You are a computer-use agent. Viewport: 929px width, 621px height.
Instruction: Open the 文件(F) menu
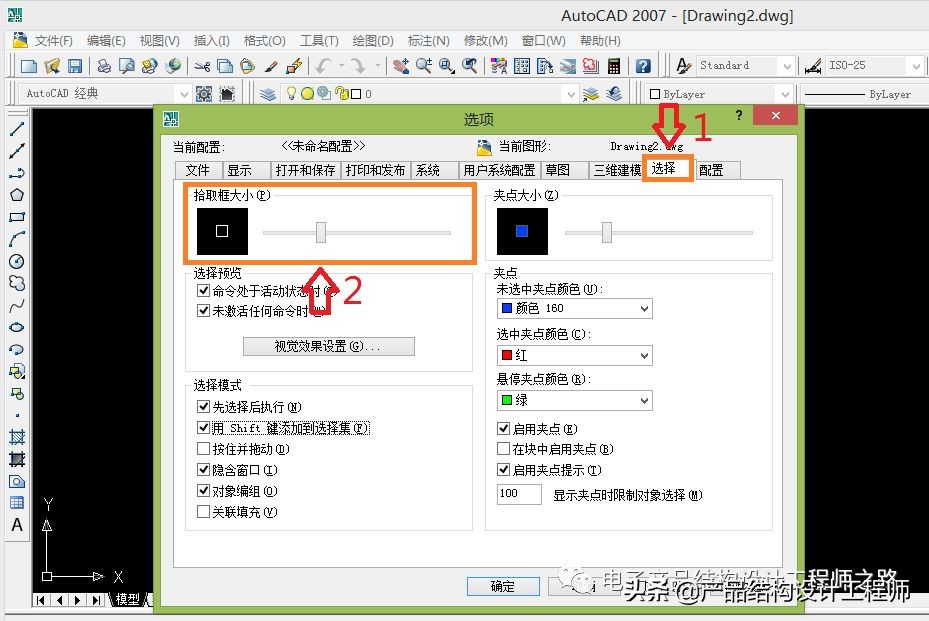(53, 41)
